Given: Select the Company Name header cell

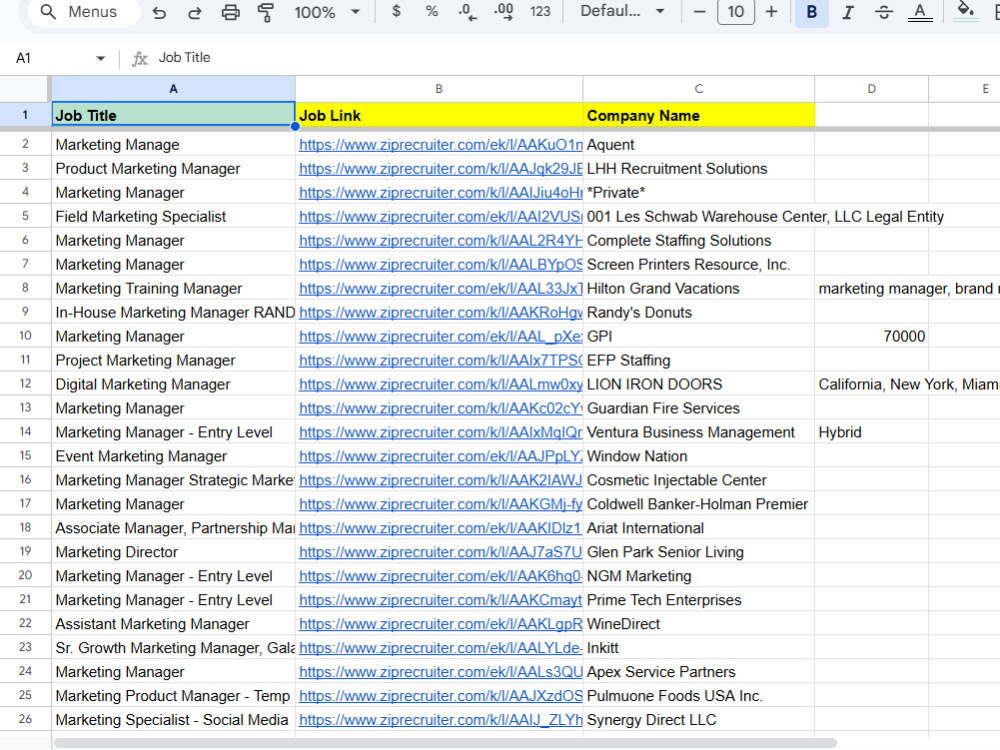Looking at the screenshot, I should click(699, 115).
